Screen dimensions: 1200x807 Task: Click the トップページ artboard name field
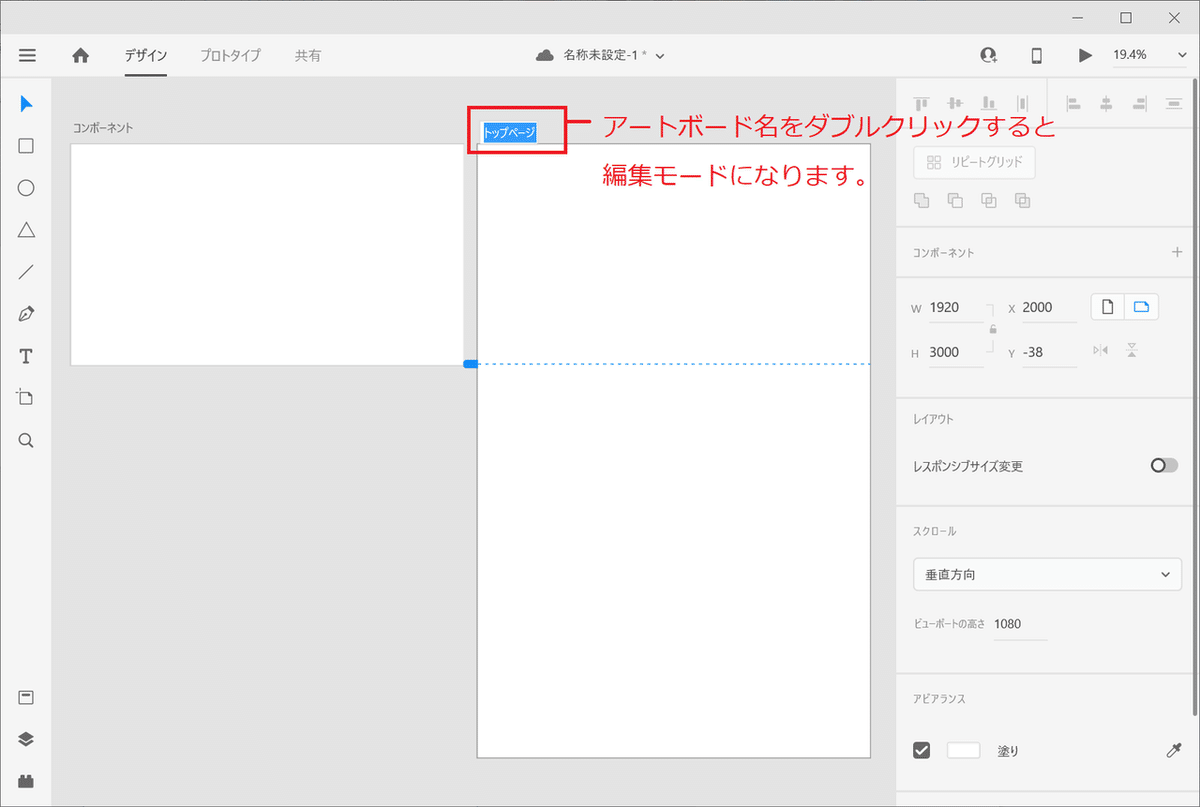pos(509,132)
